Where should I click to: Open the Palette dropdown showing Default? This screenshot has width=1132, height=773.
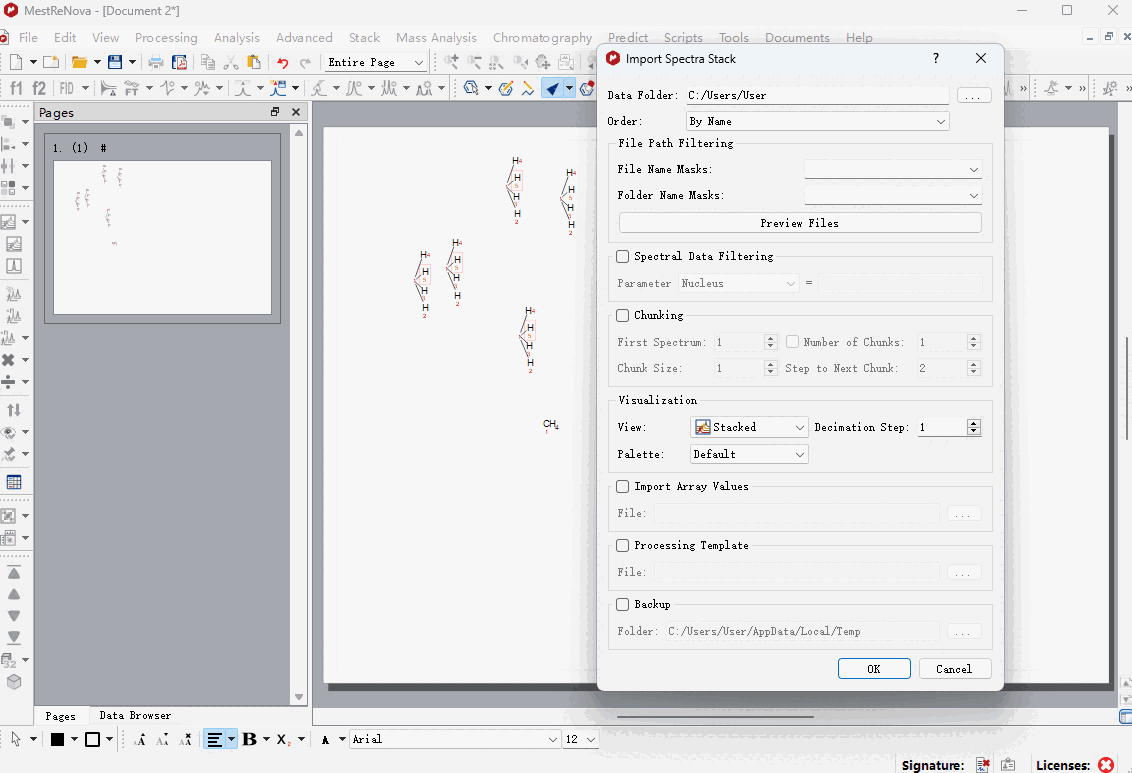749,454
